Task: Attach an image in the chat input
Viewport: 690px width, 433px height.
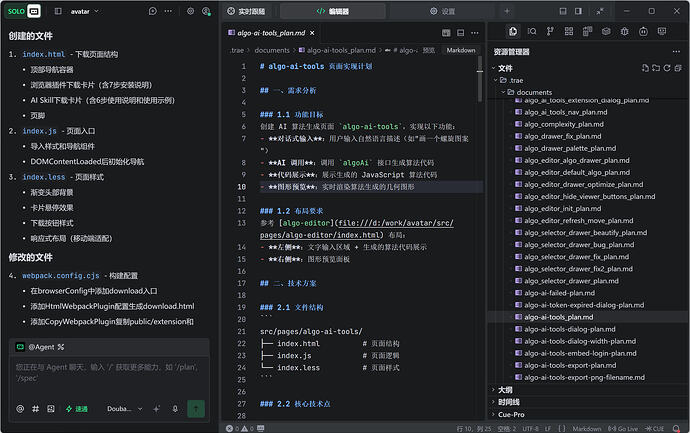Action: 51,409
